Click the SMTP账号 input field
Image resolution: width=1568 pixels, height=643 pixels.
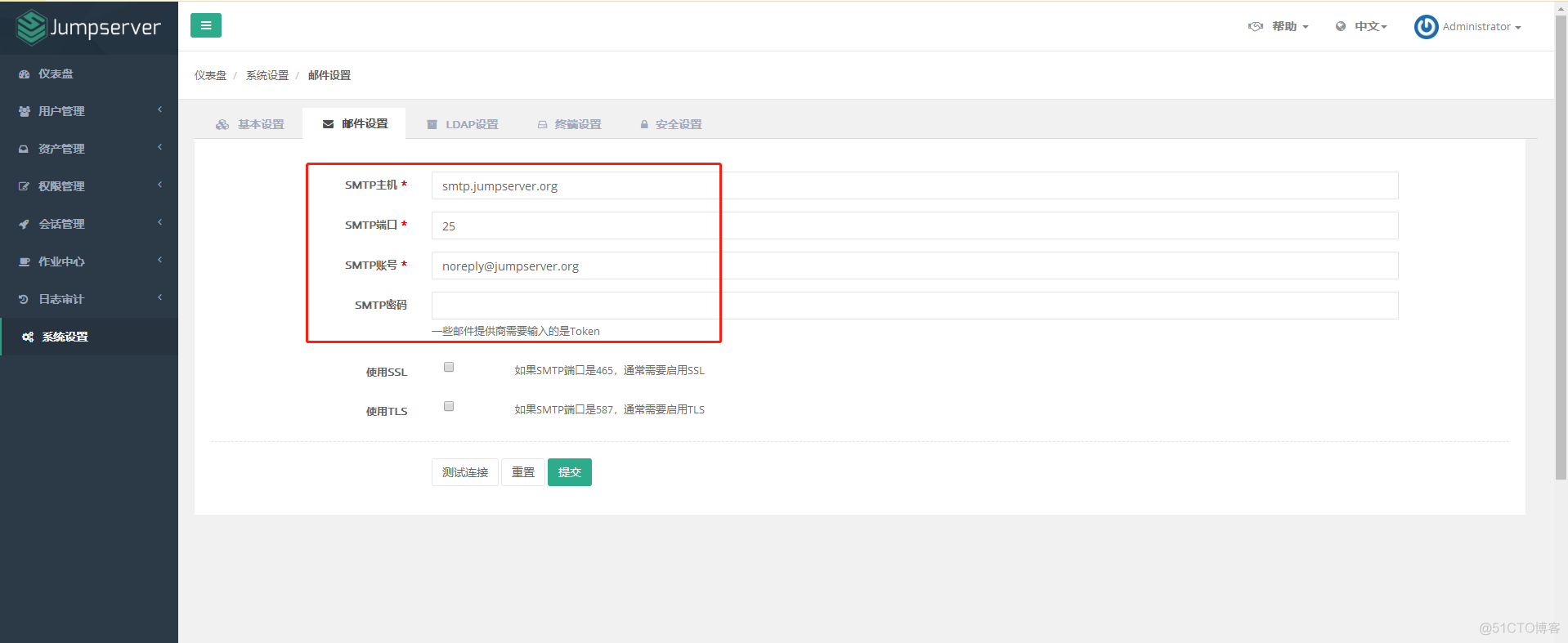click(915, 266)
